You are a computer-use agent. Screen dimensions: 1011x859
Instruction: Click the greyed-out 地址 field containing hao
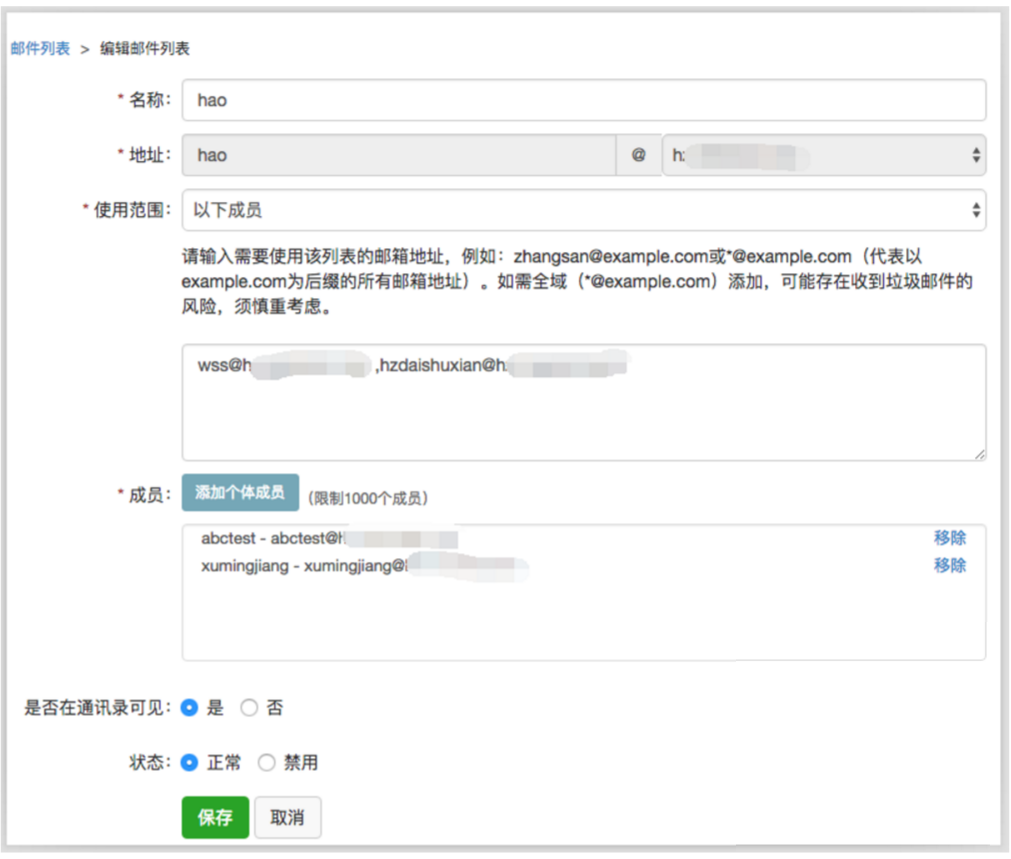[x=398, y=155]
